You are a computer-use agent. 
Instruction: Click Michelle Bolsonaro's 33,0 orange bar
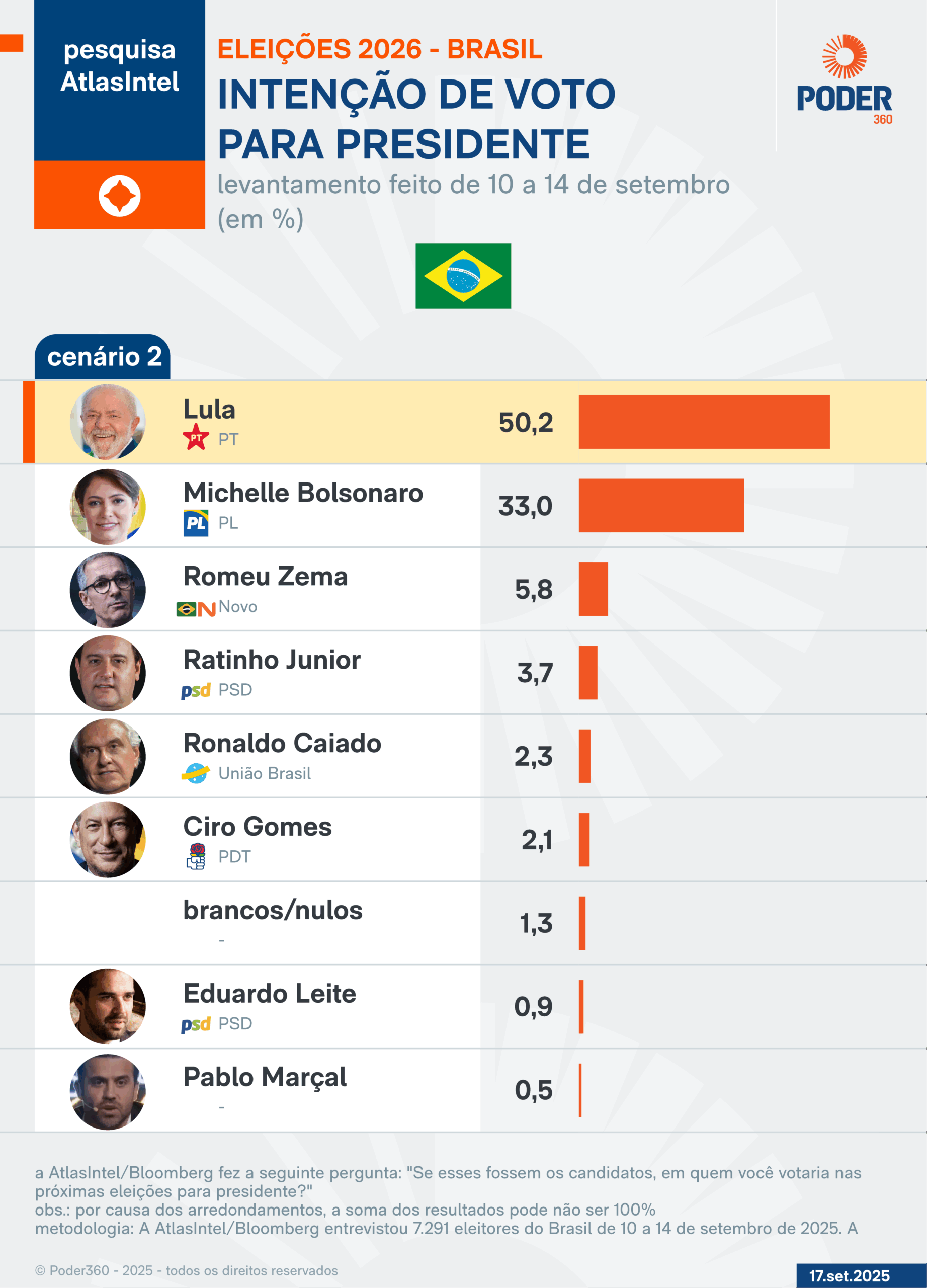[661, 506]
